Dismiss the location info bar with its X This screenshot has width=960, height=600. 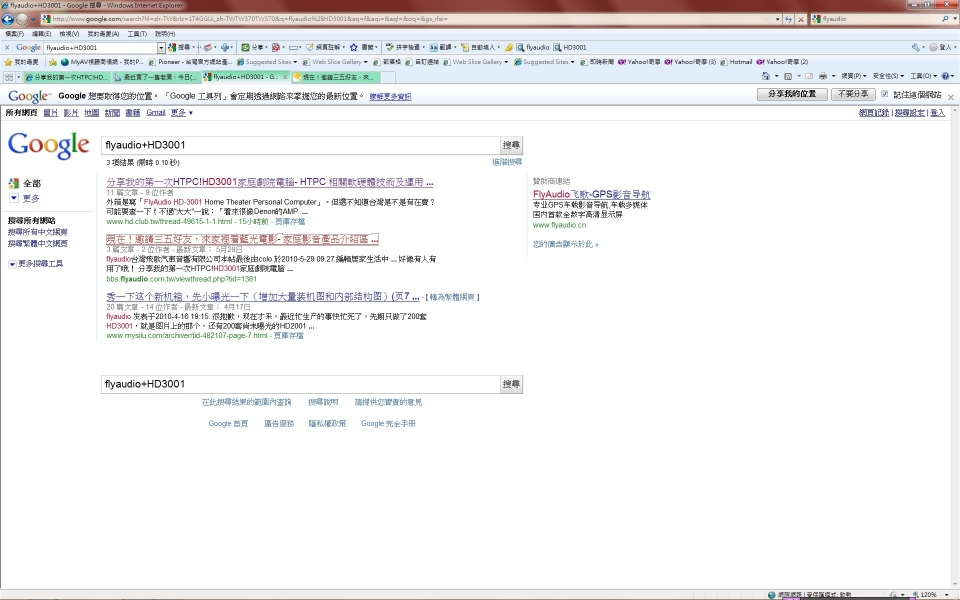click(951, 97)
